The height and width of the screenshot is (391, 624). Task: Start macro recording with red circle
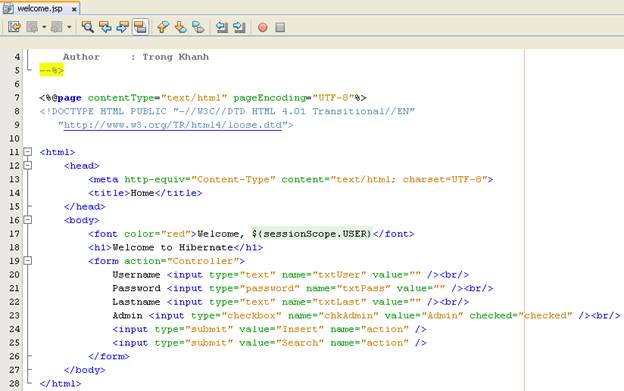263,27
